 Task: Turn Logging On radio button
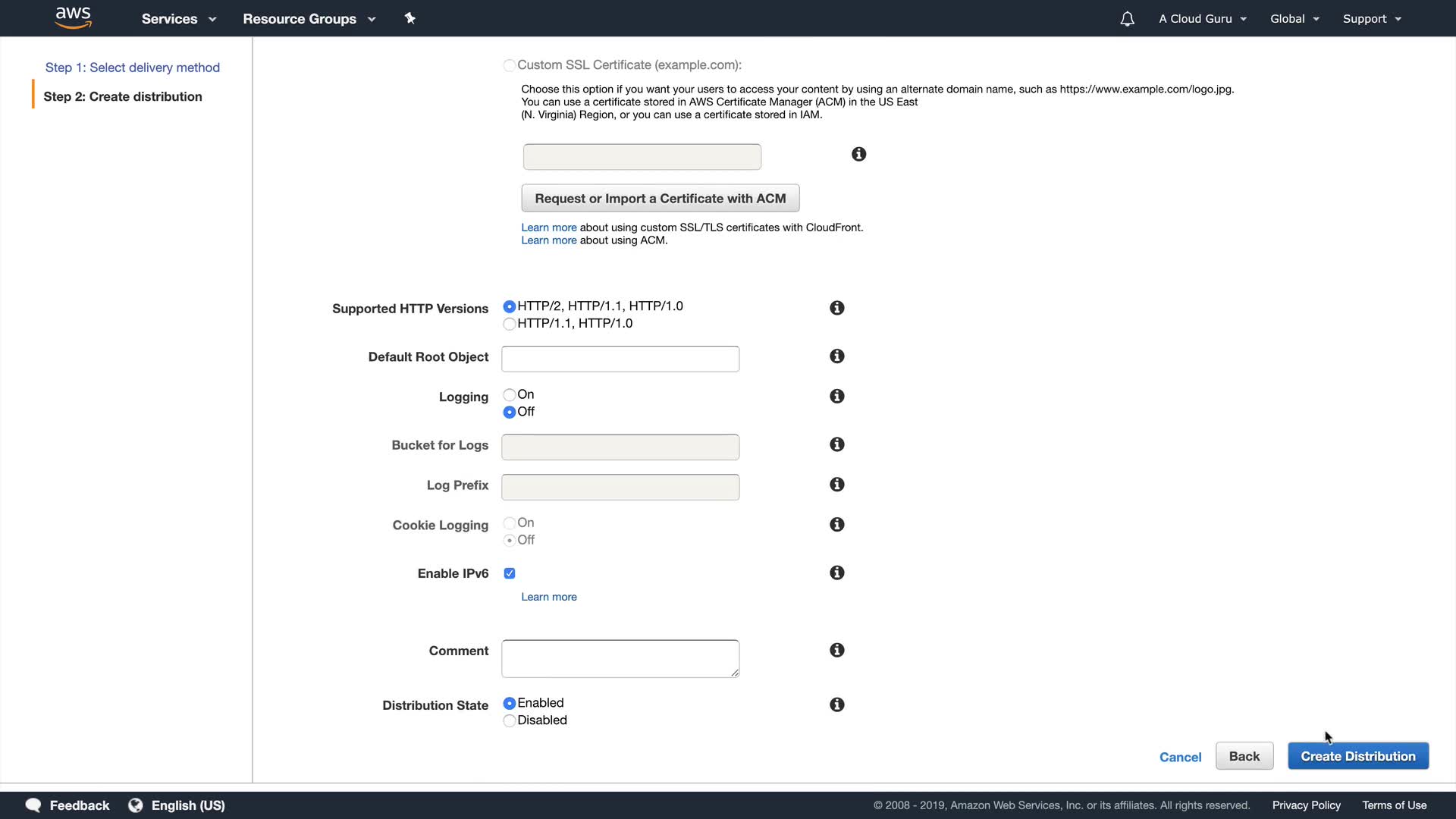point(510,395)
